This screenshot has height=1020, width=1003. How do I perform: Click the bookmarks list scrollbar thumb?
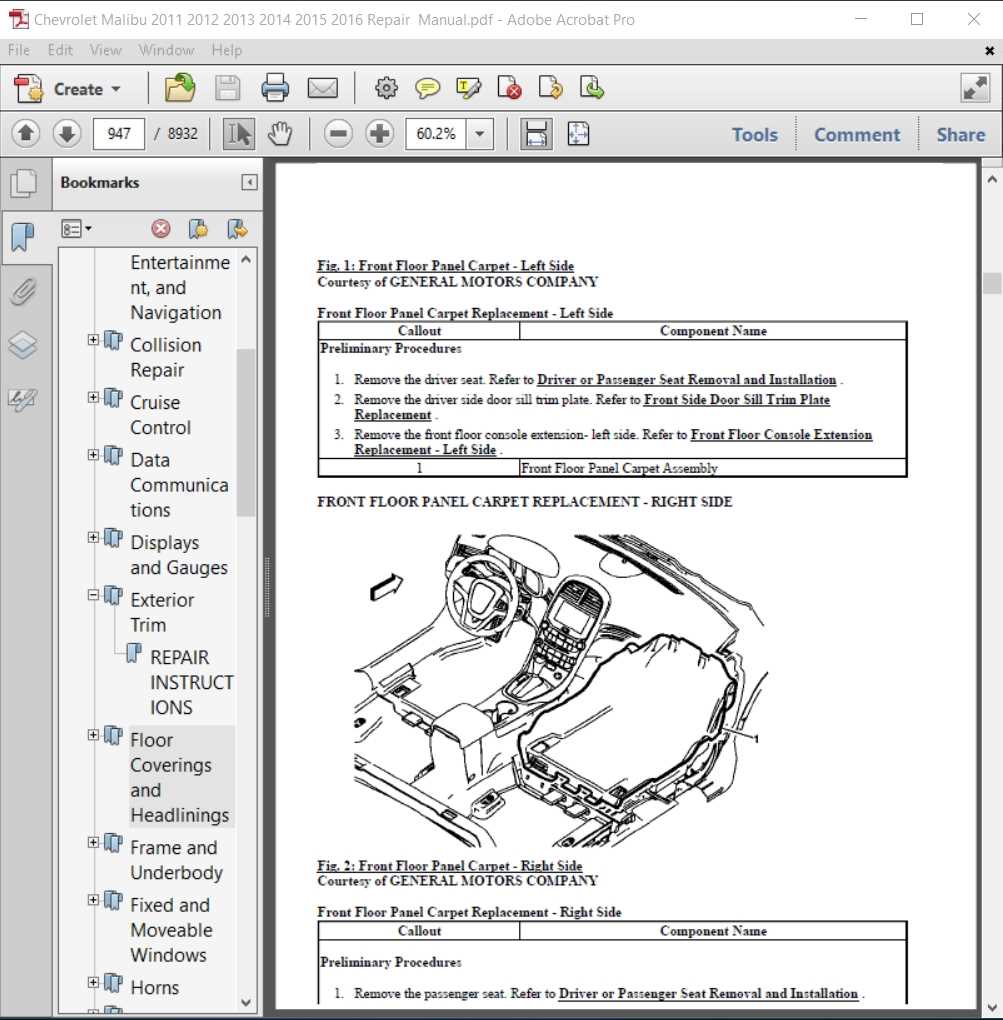click(x=246, y=432)
